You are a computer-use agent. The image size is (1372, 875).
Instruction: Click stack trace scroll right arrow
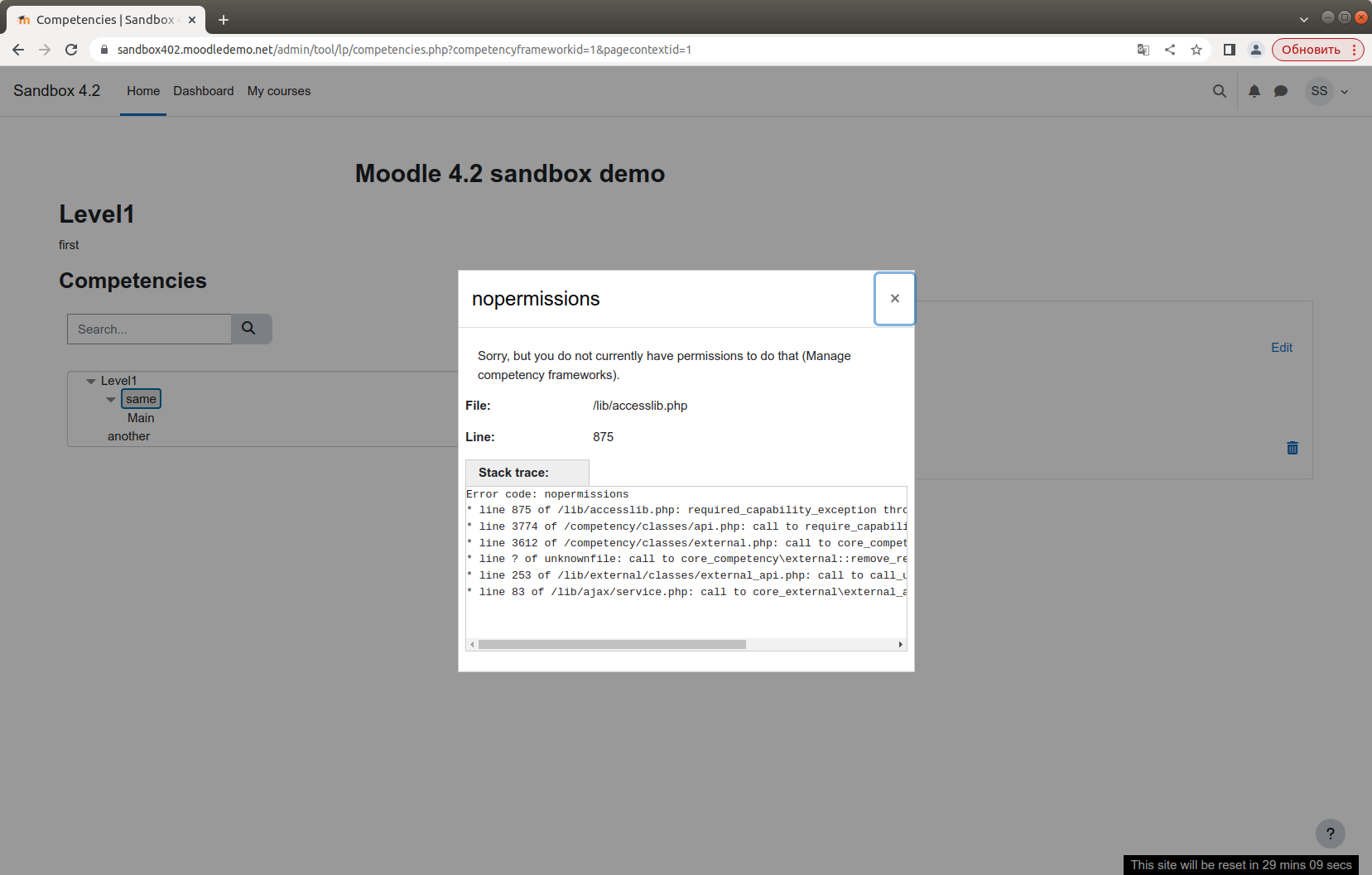coord(901,644)
